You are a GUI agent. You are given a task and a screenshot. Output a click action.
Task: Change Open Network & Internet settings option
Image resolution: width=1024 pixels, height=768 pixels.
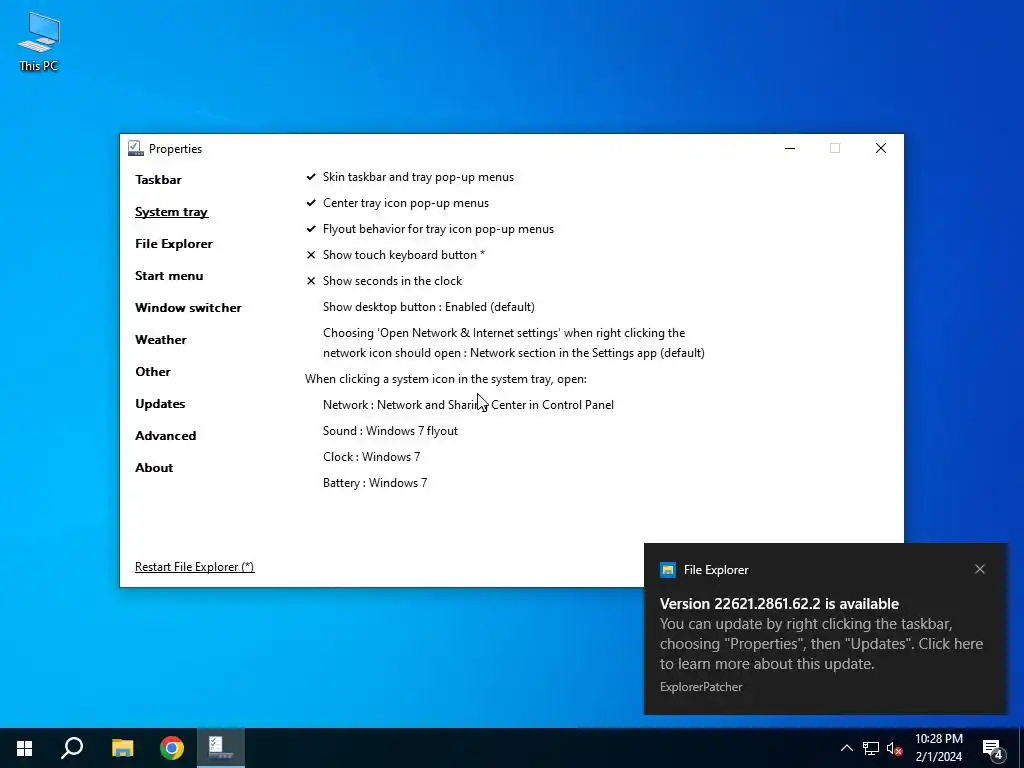(x=513, y=343)
